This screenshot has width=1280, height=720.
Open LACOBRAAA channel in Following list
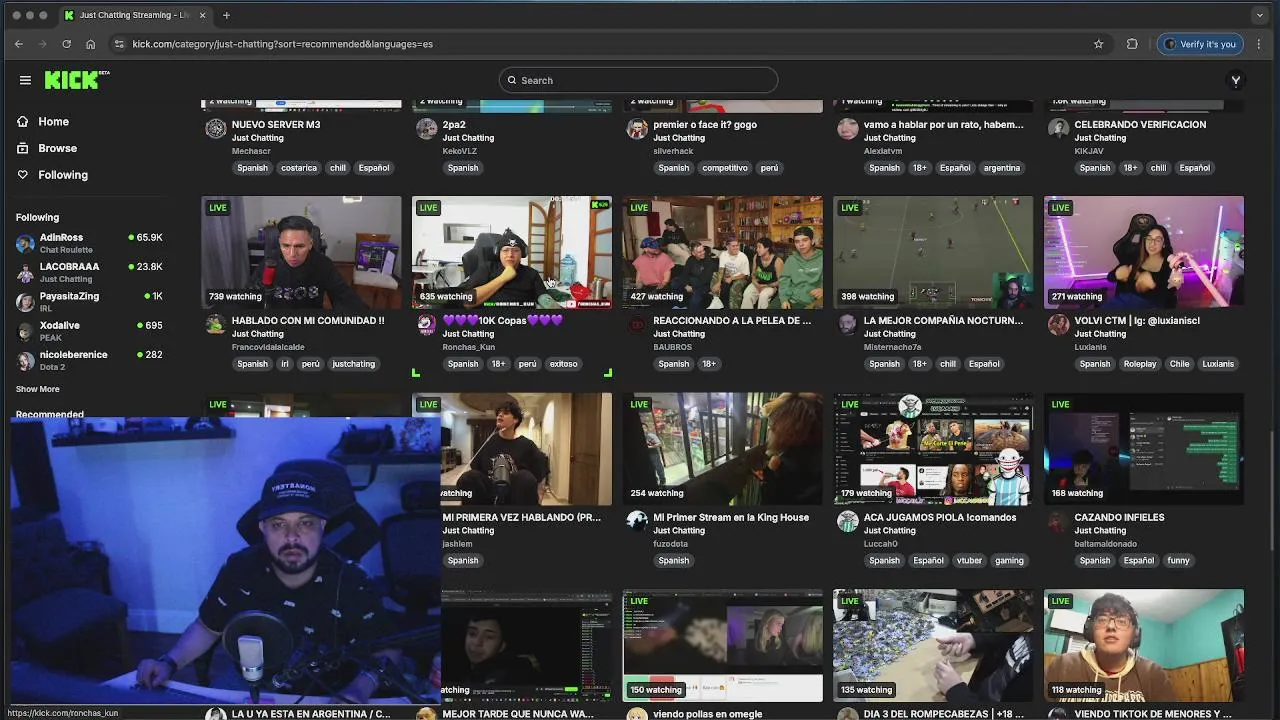89,272
